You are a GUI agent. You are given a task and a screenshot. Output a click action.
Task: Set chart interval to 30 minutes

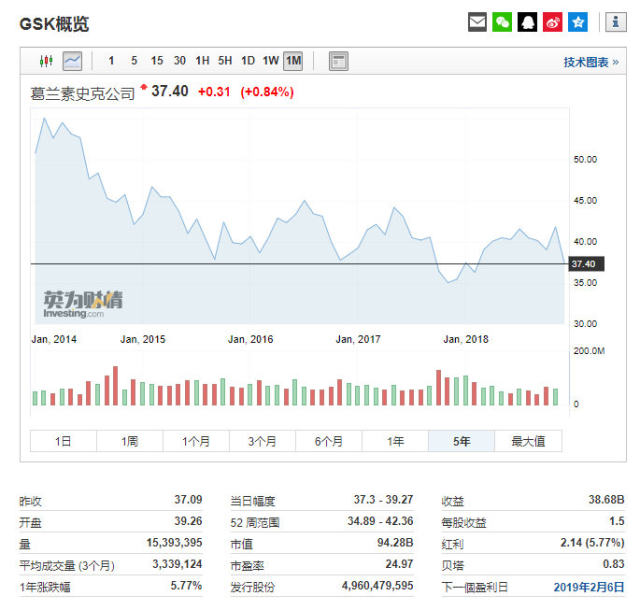coord(180,61)
